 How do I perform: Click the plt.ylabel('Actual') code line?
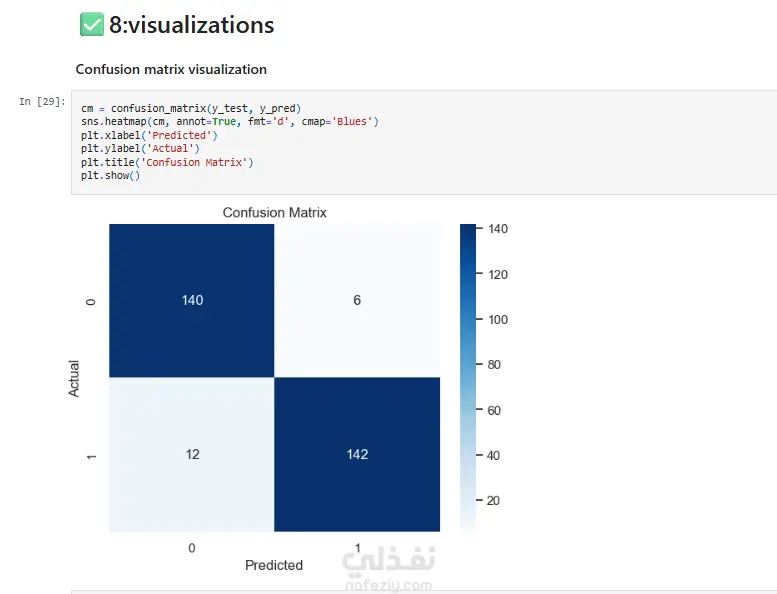143,148
